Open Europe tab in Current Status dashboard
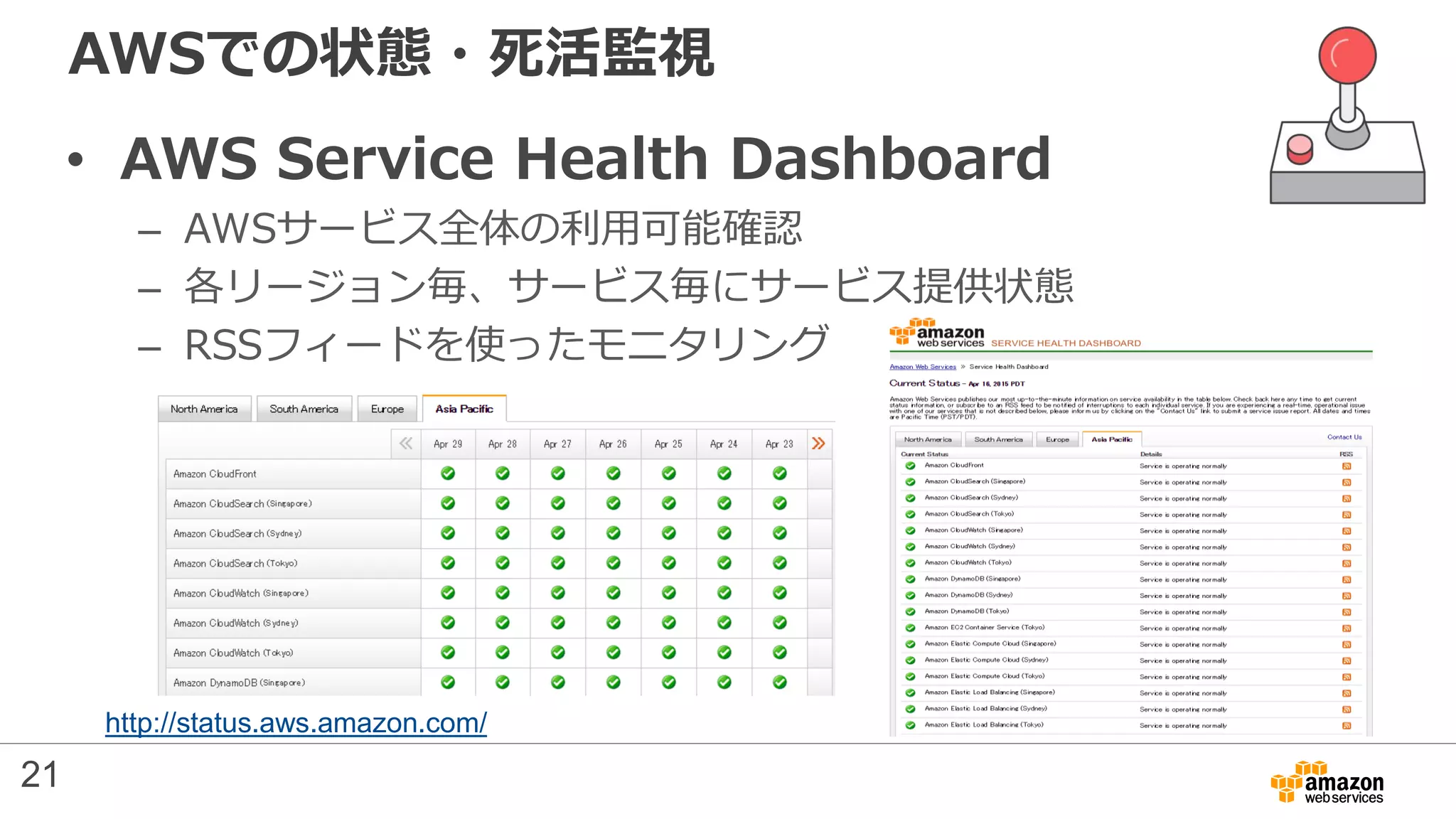The width and height of the screenshot is (1456, 819). pos(1057,439)
